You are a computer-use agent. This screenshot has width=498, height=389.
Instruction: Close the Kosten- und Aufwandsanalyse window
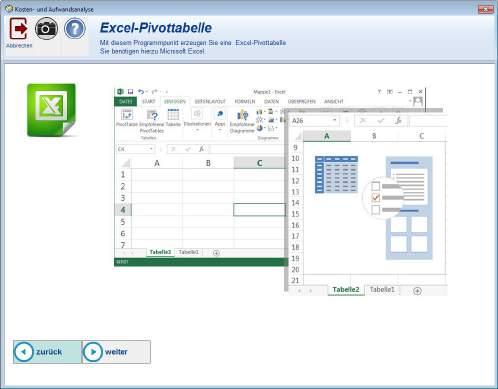(x=485, y=9)
